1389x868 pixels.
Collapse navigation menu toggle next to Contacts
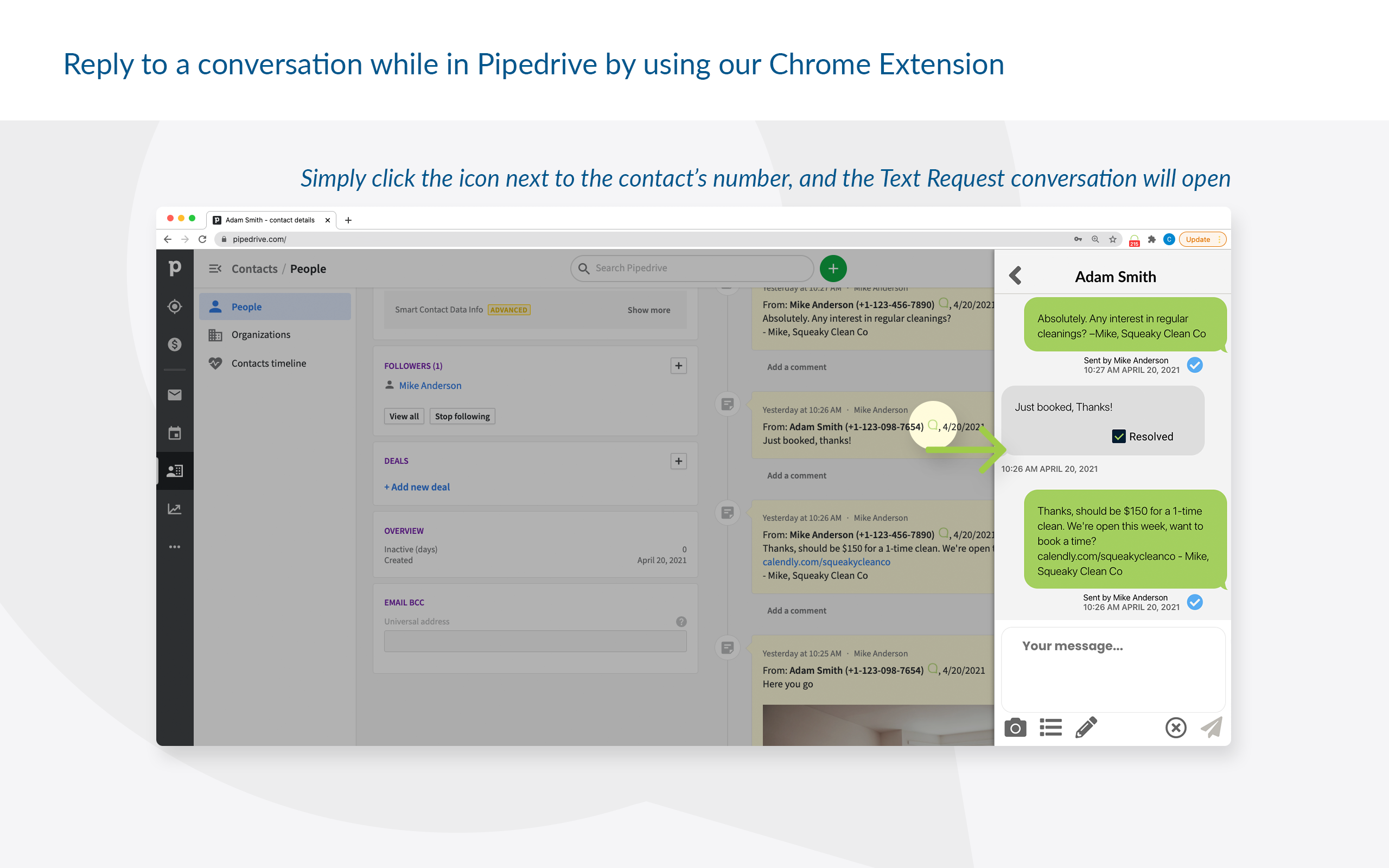tap(215, 269)
